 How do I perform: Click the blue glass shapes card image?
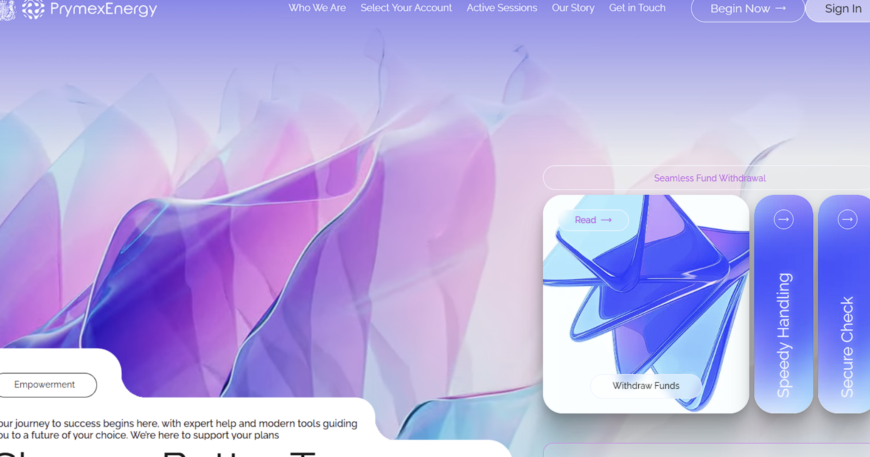[646, 300]
